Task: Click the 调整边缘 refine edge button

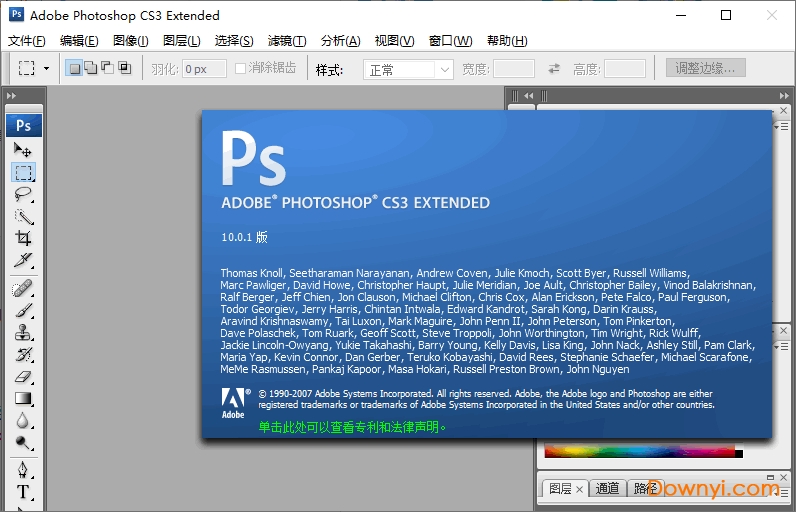Action: [706, 67]
